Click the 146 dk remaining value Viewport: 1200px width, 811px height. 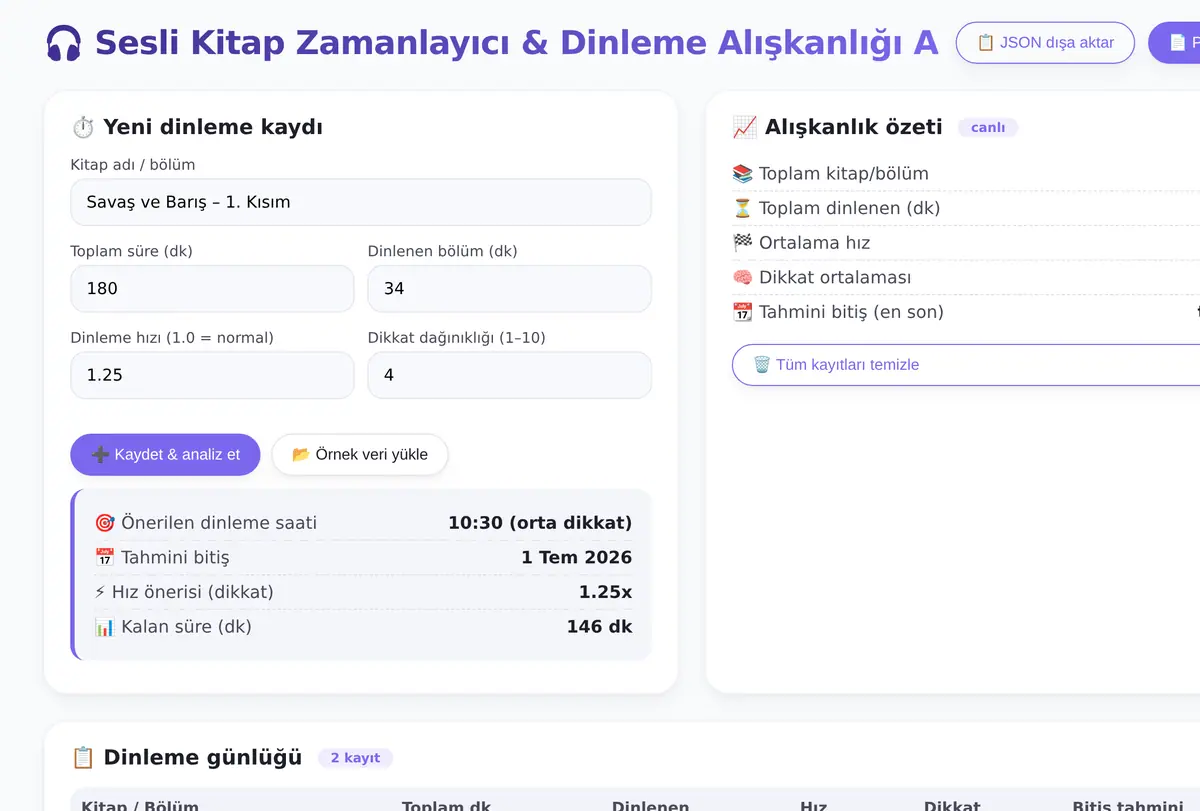[599, 627]
